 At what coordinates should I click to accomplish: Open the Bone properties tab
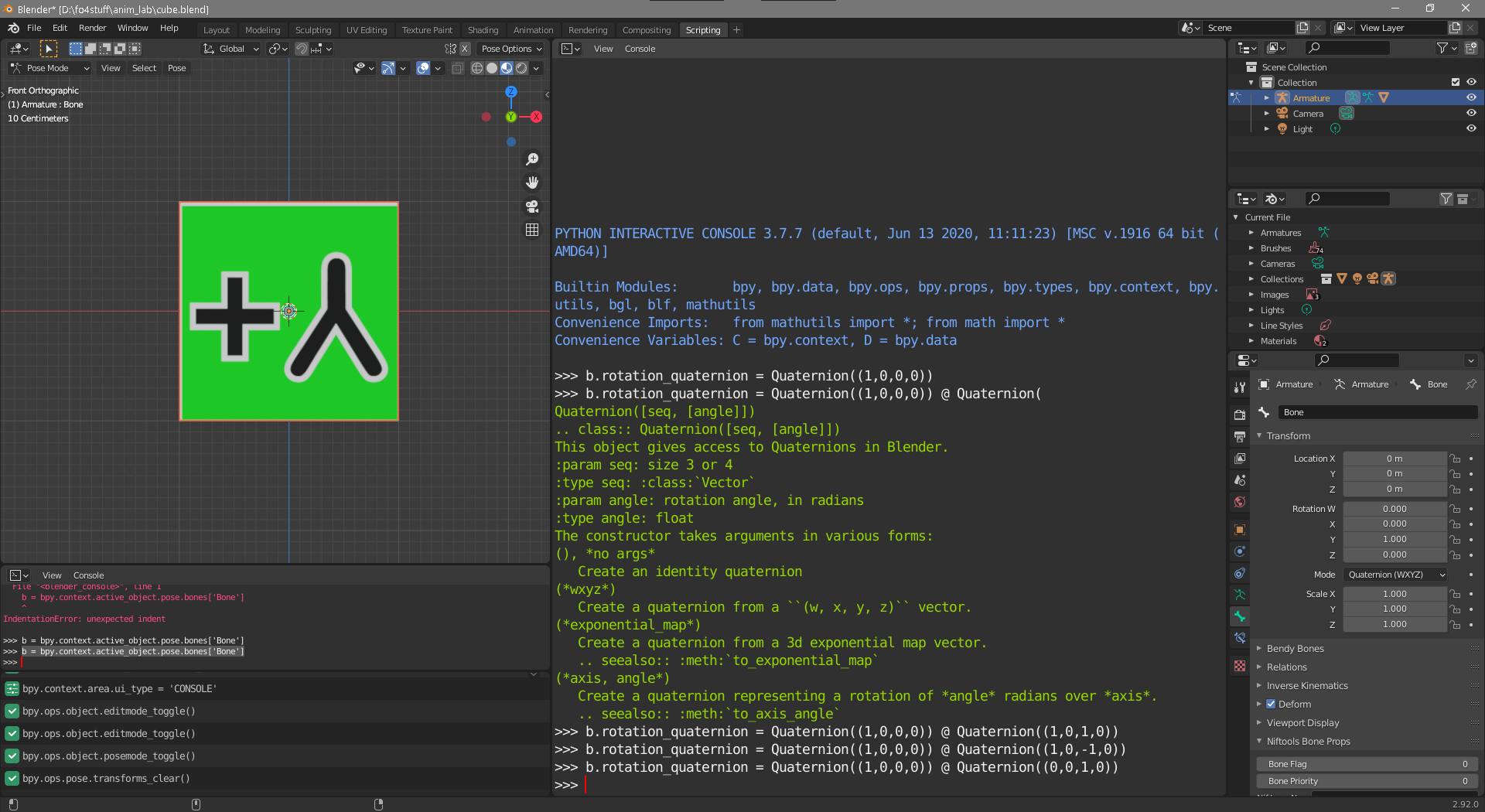(1240, 616)
